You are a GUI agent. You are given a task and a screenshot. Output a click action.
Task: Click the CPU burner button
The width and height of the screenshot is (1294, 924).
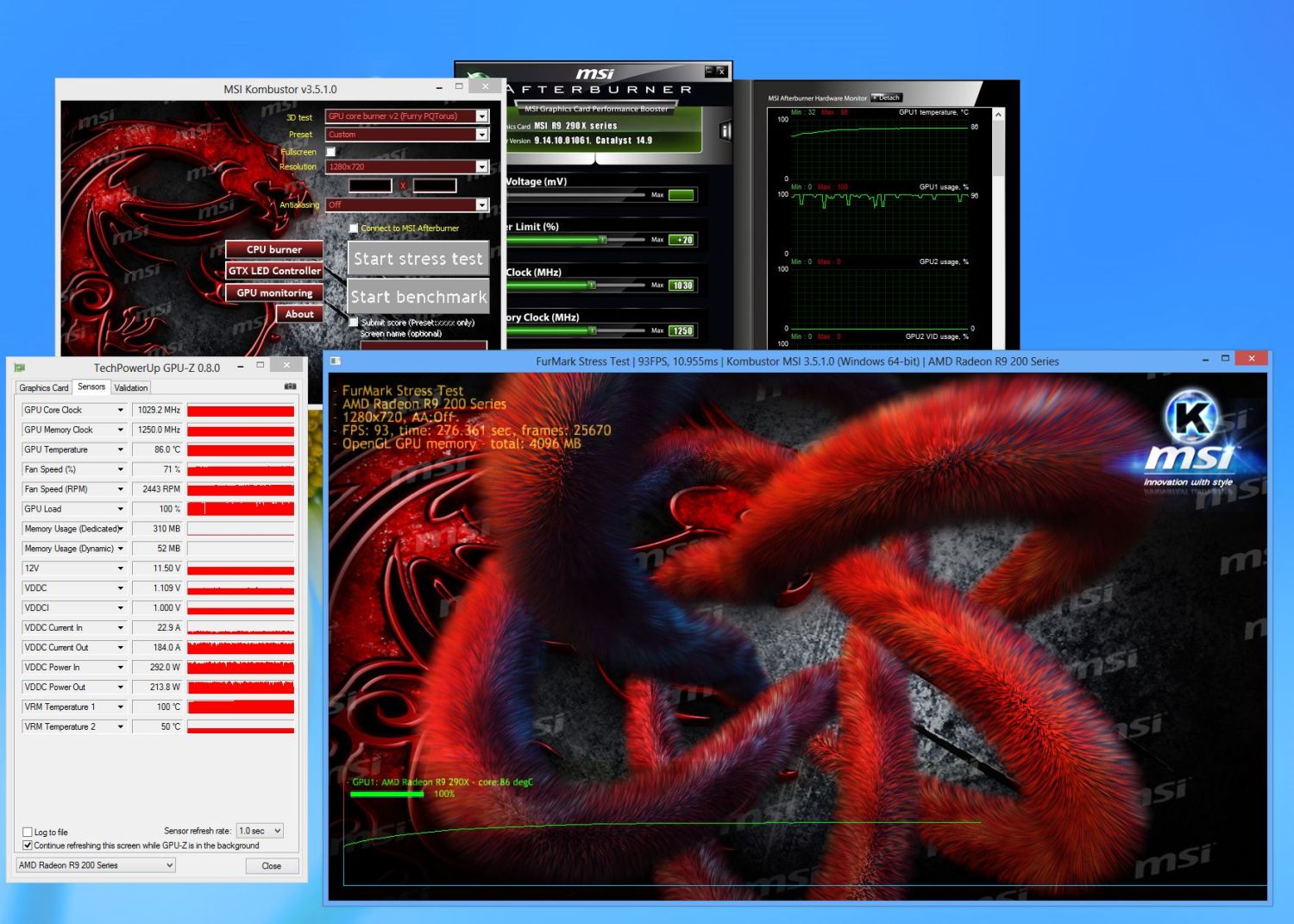[x=274, y=249]
